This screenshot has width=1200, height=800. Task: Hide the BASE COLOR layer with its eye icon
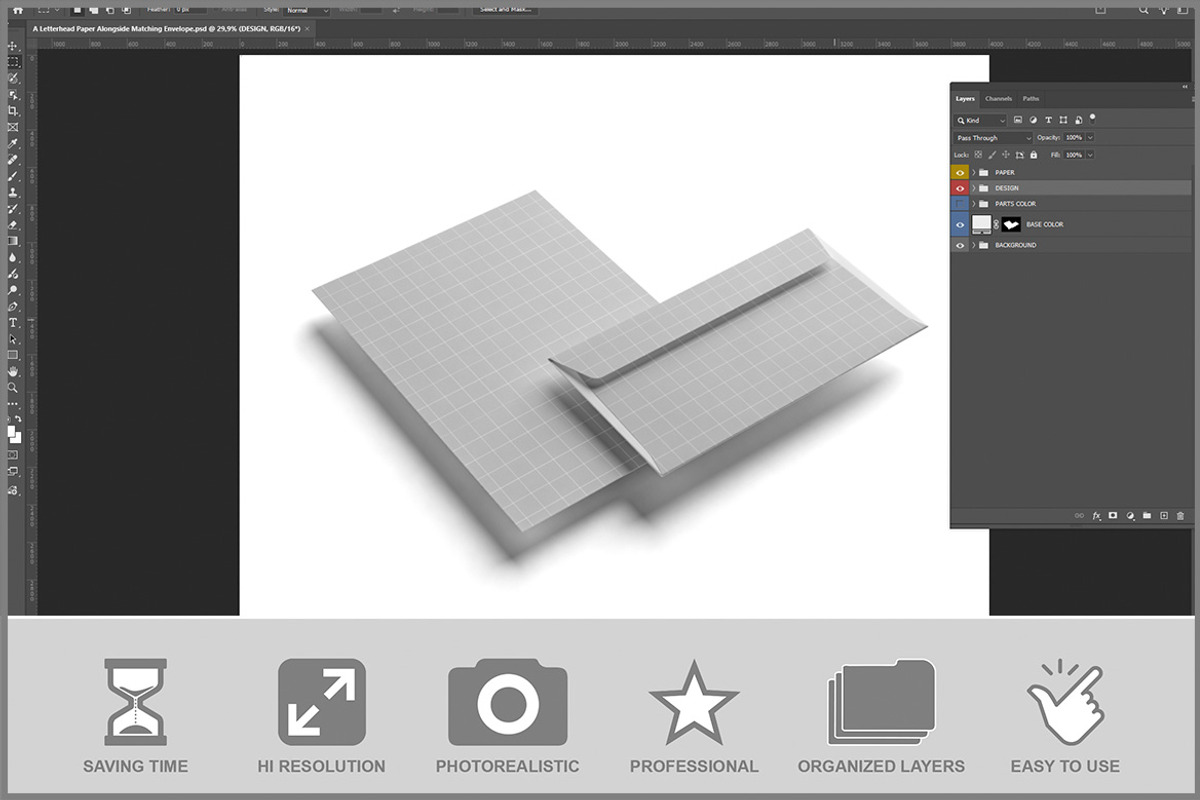coord(960,224)
